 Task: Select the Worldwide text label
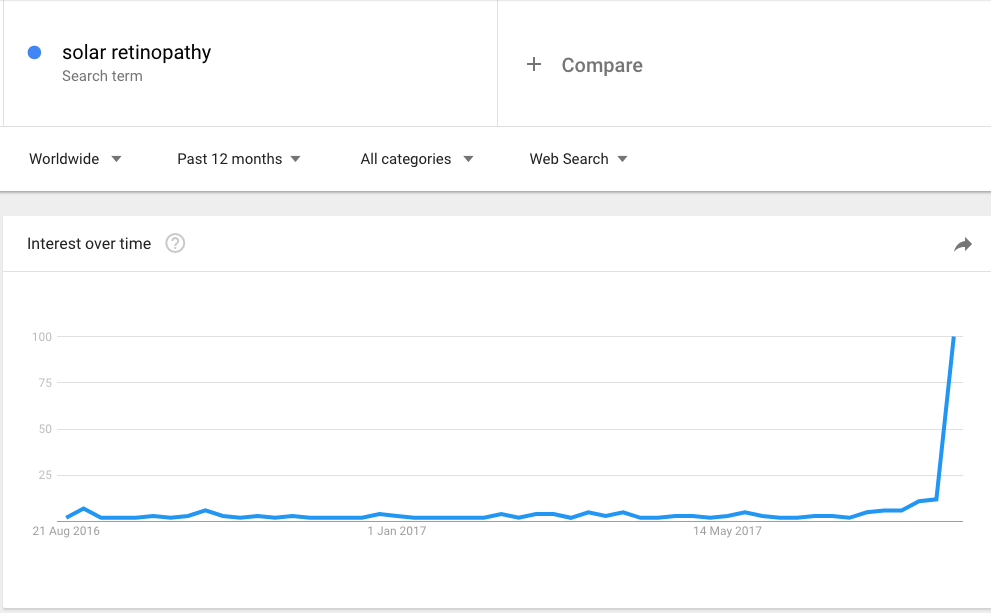[64, 159]
